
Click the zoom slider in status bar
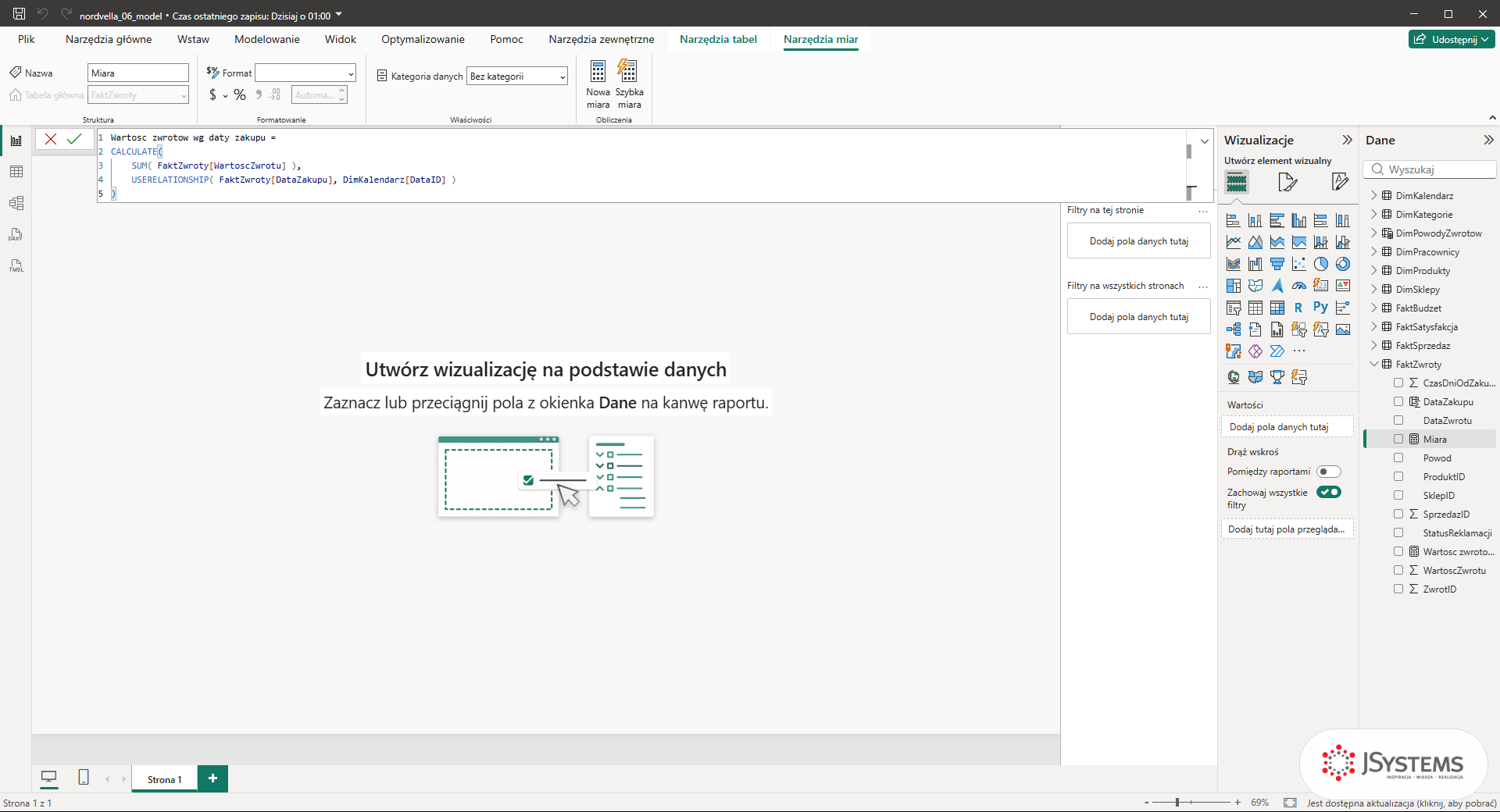(x=1191, y=802)
